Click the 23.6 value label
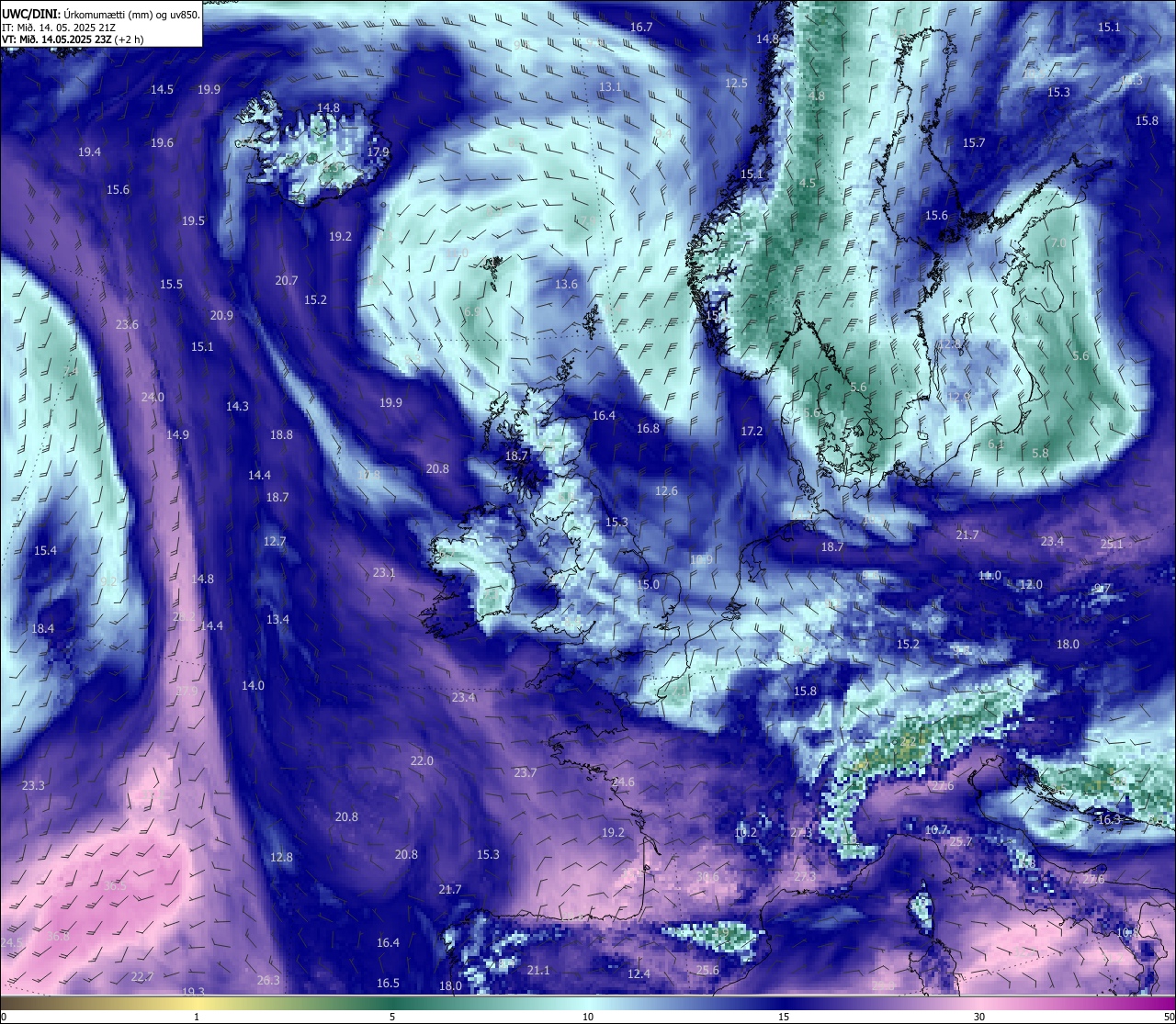 click(x=127, y=324)
